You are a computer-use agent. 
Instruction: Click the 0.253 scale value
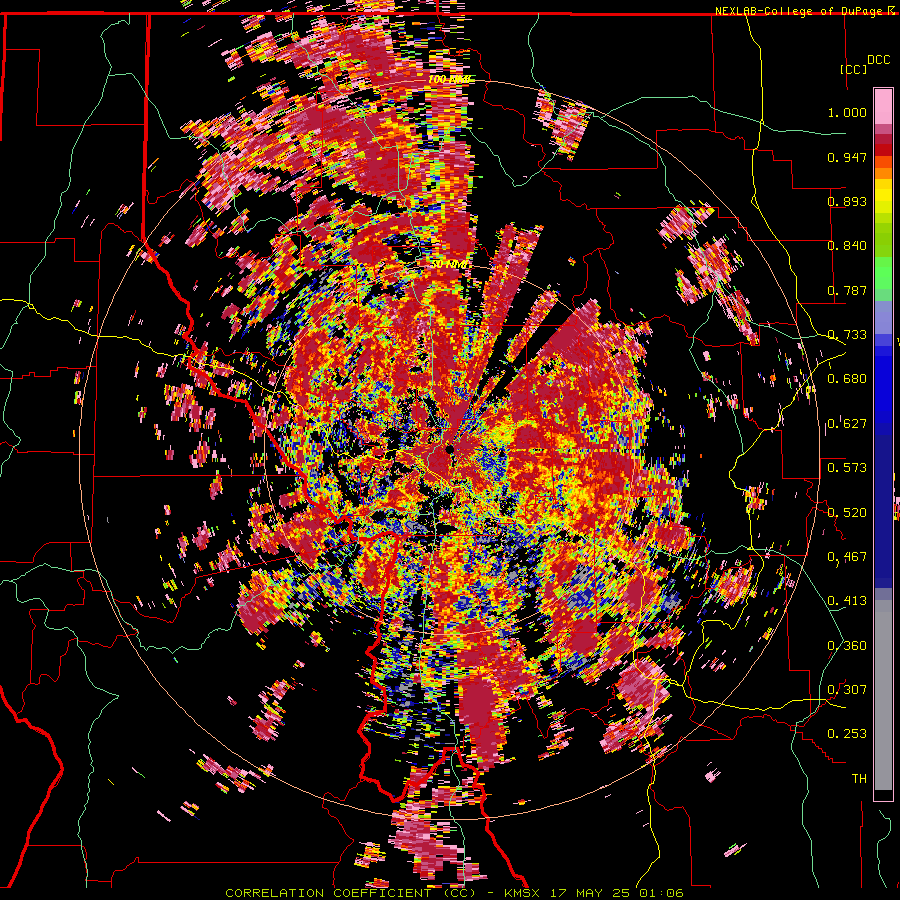click(x=847, y=734)
